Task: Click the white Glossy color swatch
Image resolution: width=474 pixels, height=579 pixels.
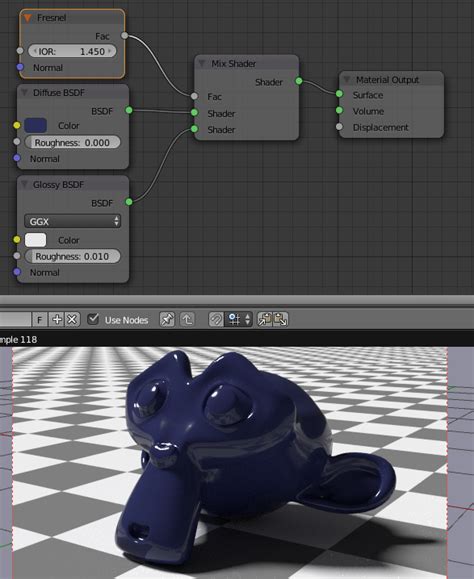Action: click(x=35, y=240)
